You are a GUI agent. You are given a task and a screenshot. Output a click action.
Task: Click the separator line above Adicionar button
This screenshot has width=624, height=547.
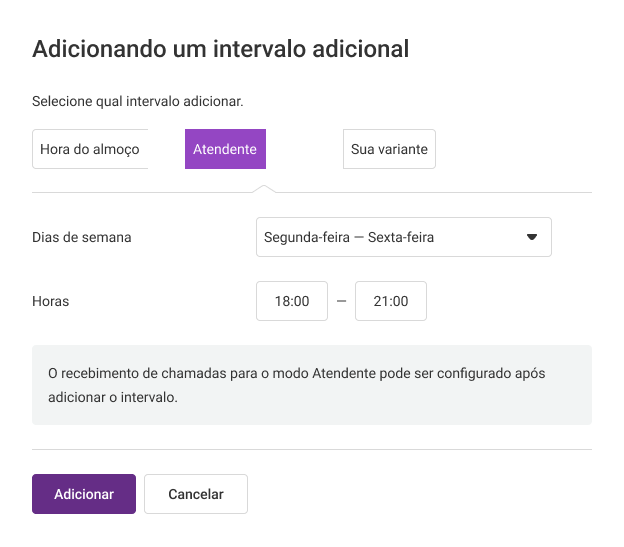(312, 450)
